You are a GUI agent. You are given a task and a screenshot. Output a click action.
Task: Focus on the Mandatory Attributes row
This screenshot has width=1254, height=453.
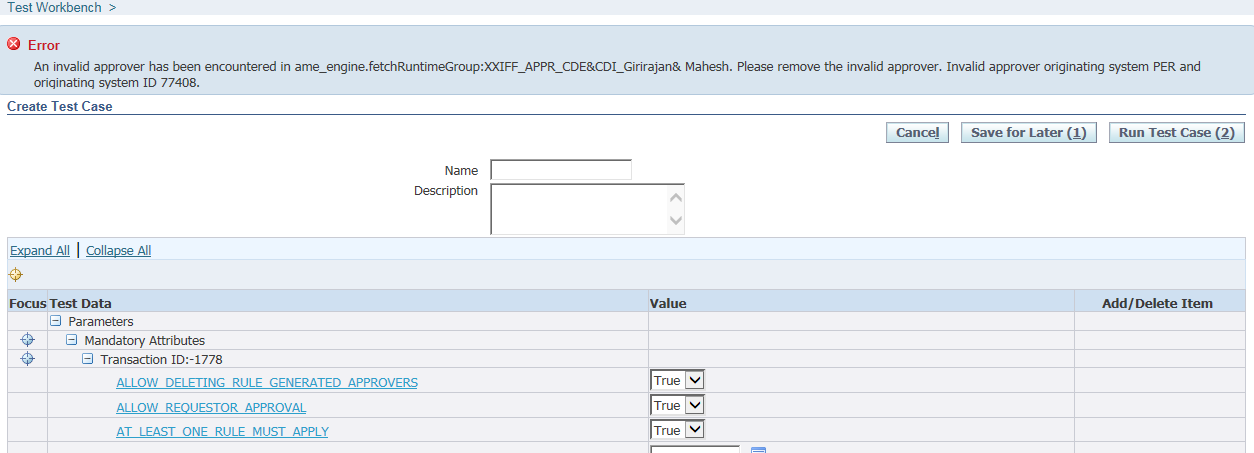tap(27, 340)
